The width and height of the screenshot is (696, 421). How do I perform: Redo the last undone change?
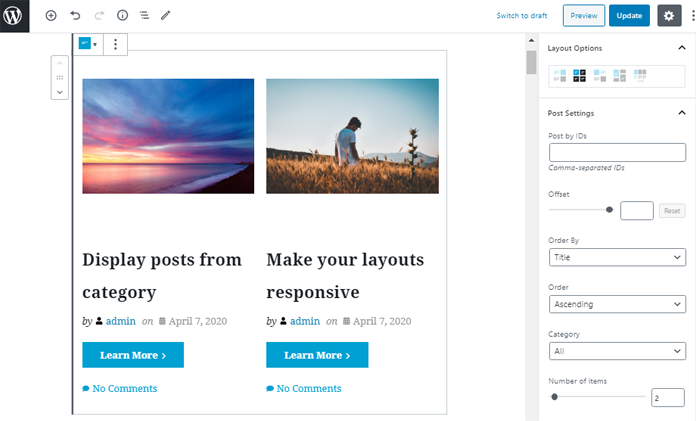99,16
